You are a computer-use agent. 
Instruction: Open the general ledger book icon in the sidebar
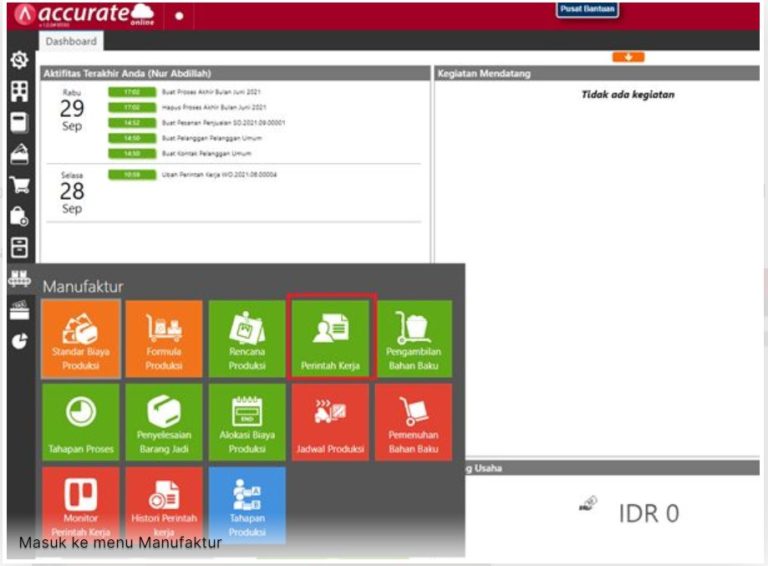coord(20,122)
